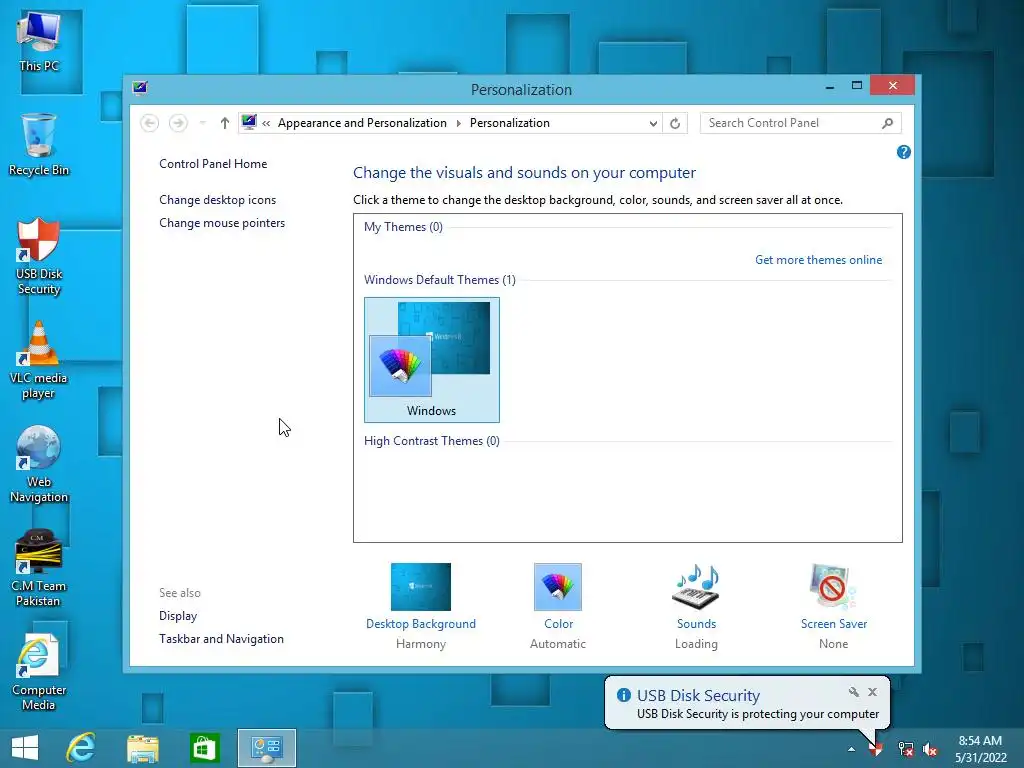The width and height of the screenshot is (1024, 768).
Task: Click the My Themes (0) heading
Action: [x=403, y=227]
